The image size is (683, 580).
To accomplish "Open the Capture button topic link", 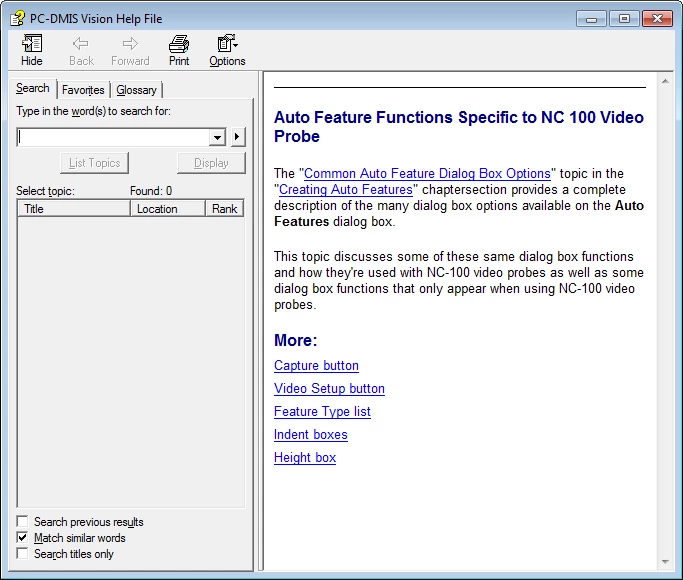I will [316, 365].
